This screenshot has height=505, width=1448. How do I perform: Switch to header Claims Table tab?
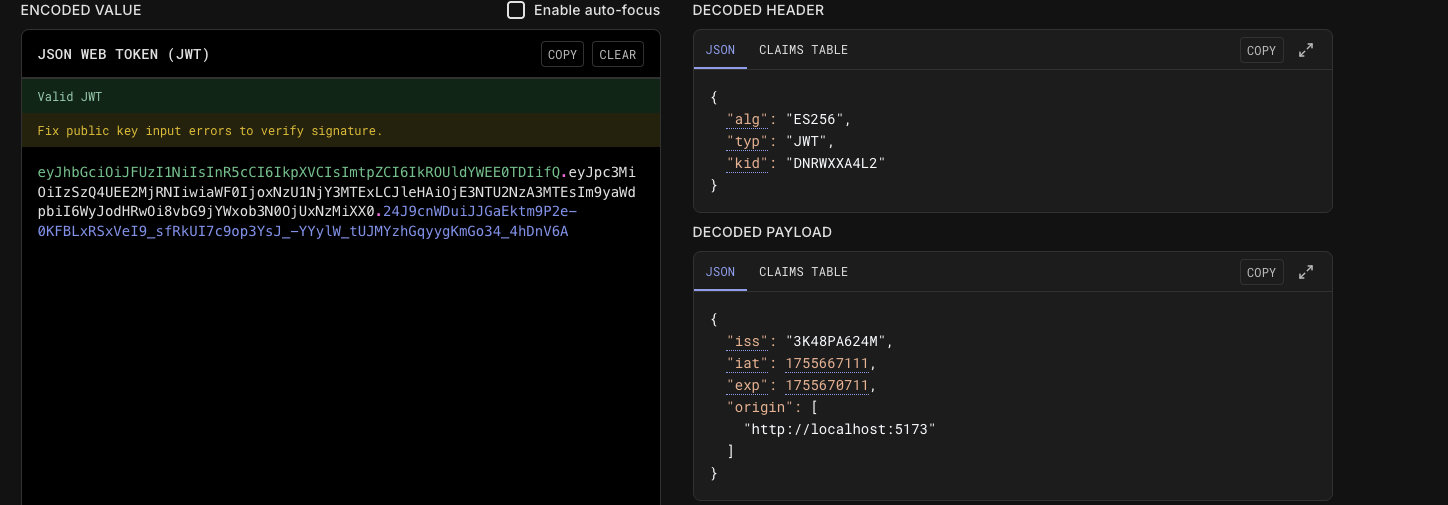coord(803,50)
